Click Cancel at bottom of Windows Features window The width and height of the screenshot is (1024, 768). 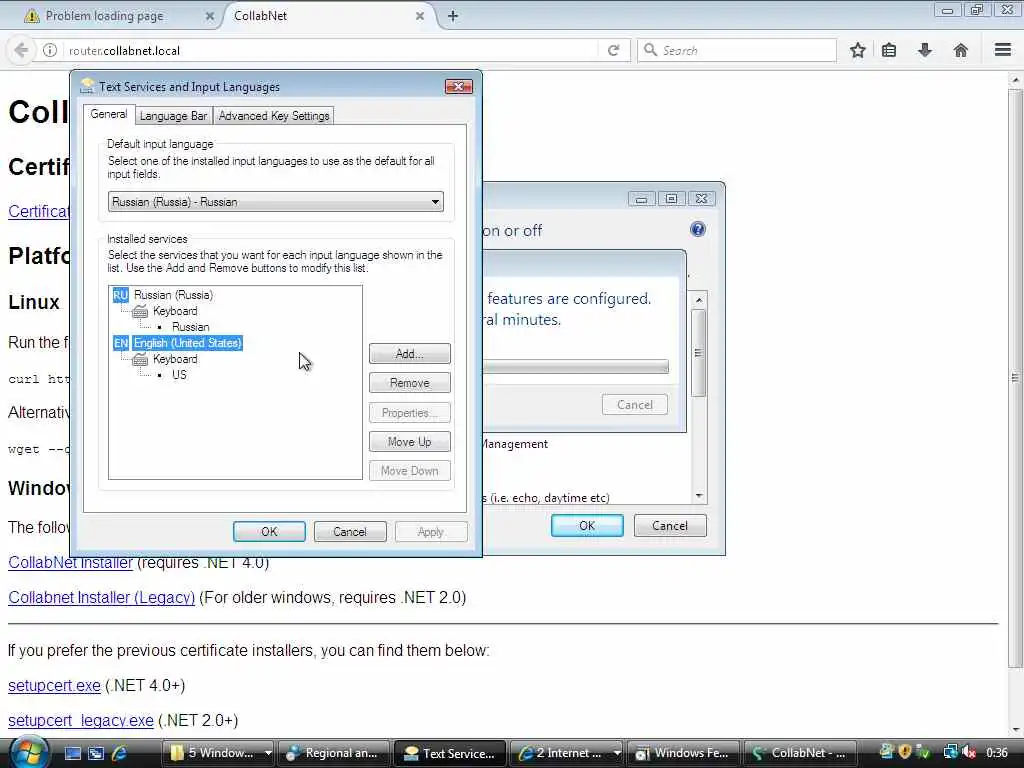(x=670, y=526)
